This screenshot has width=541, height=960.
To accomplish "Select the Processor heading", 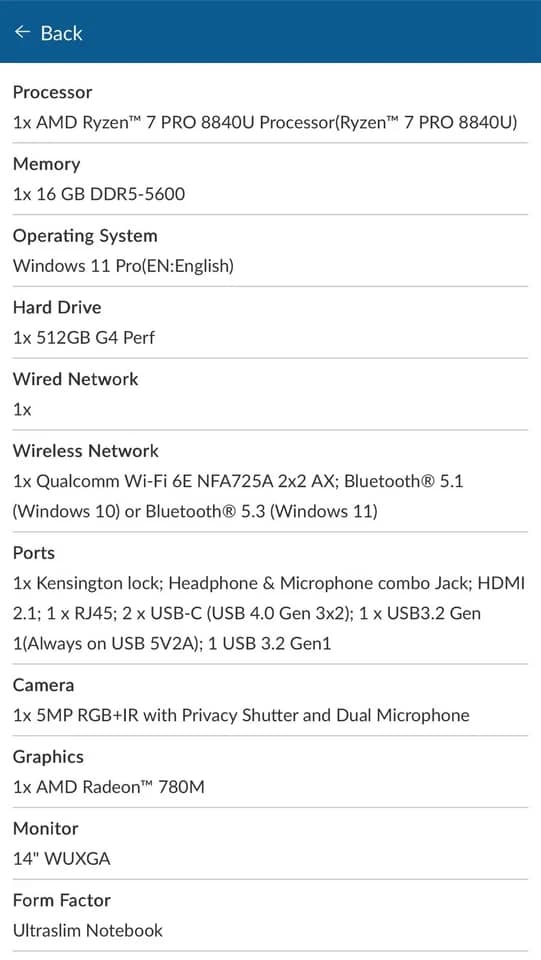I will [x=53, y=92].
